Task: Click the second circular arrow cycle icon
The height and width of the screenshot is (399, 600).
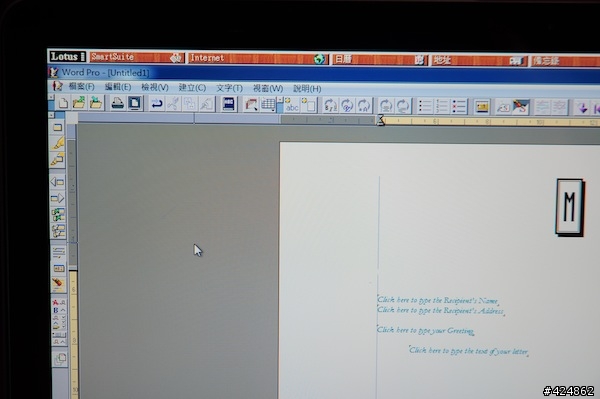Action: [347, 106]
